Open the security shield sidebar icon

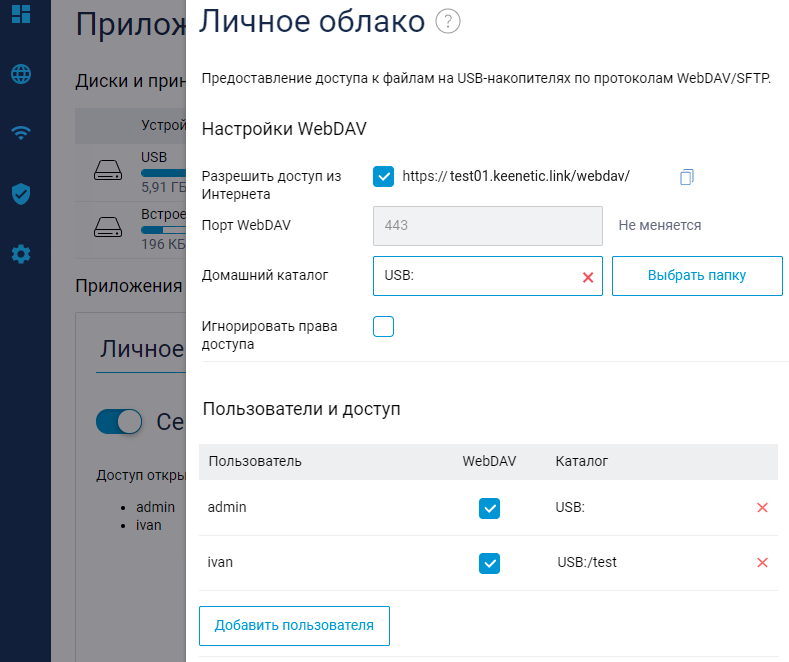point(21,194)
